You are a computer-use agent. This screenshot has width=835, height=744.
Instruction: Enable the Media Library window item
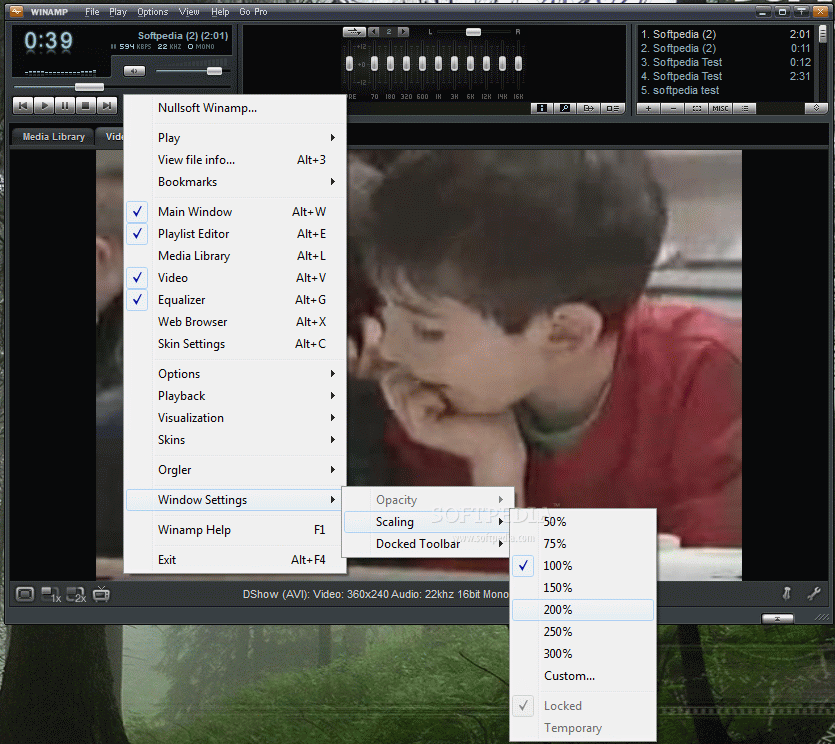pyautogui.click(x=235, y=256)
